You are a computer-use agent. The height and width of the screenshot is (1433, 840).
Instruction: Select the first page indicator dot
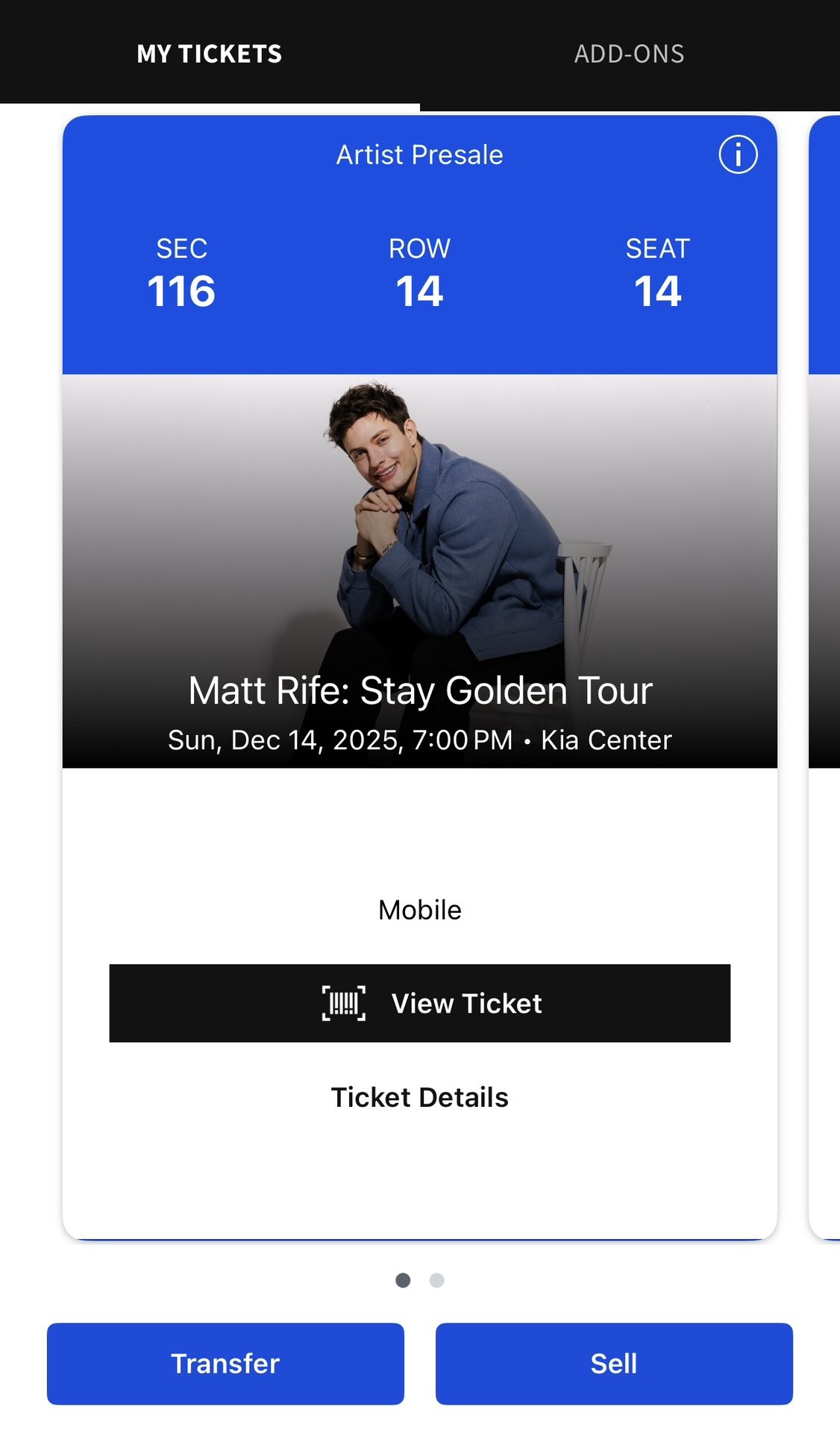pyautogui.click(x=403, y=1280)
